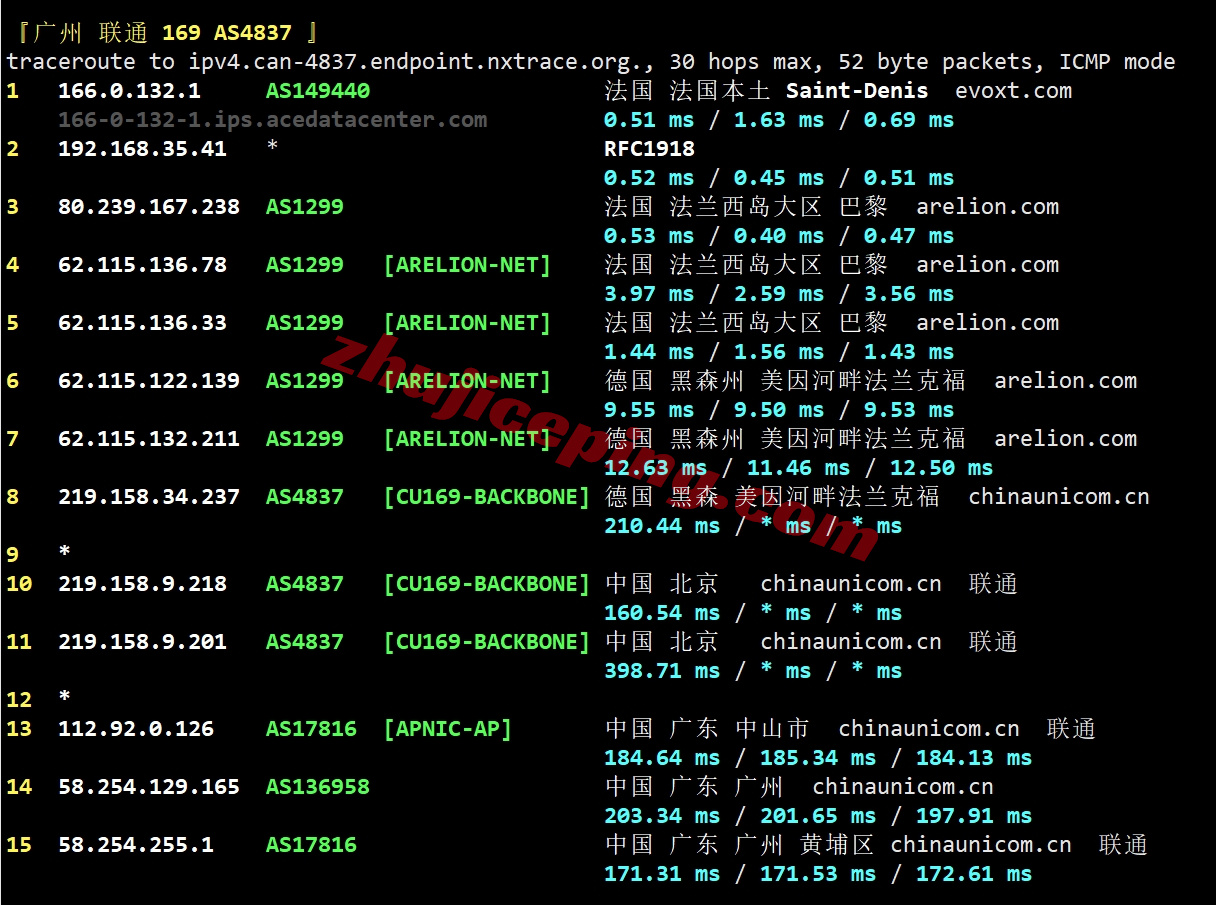
Task: Click IP address 166.0.132.1
Action: coord(129,91)
